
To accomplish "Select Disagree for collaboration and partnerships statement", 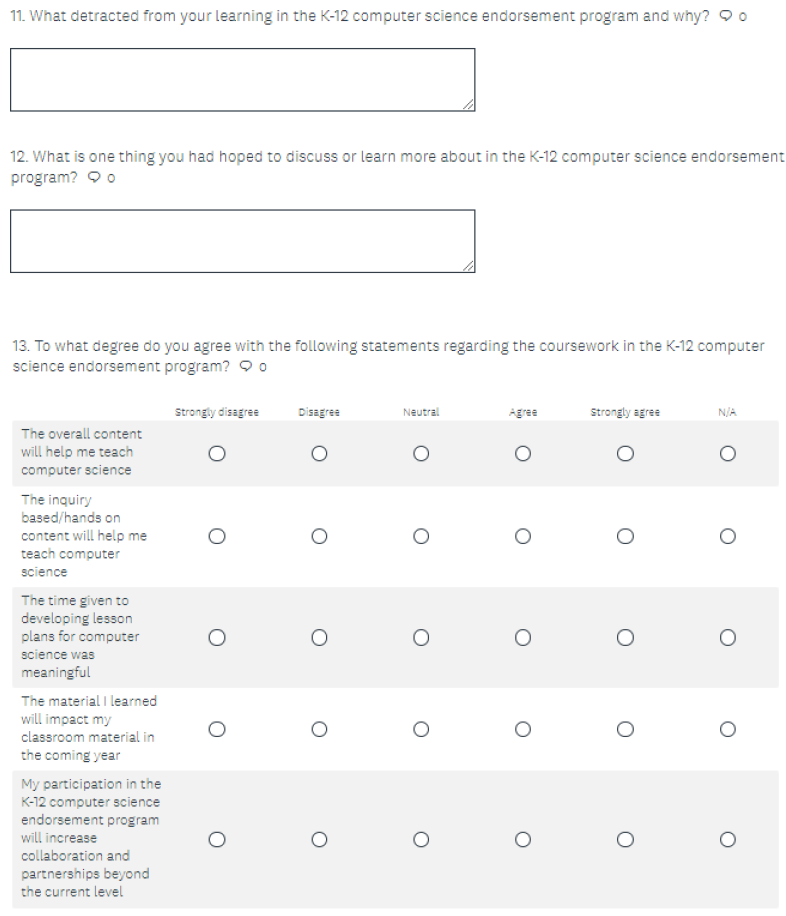I will pos(319,838).
